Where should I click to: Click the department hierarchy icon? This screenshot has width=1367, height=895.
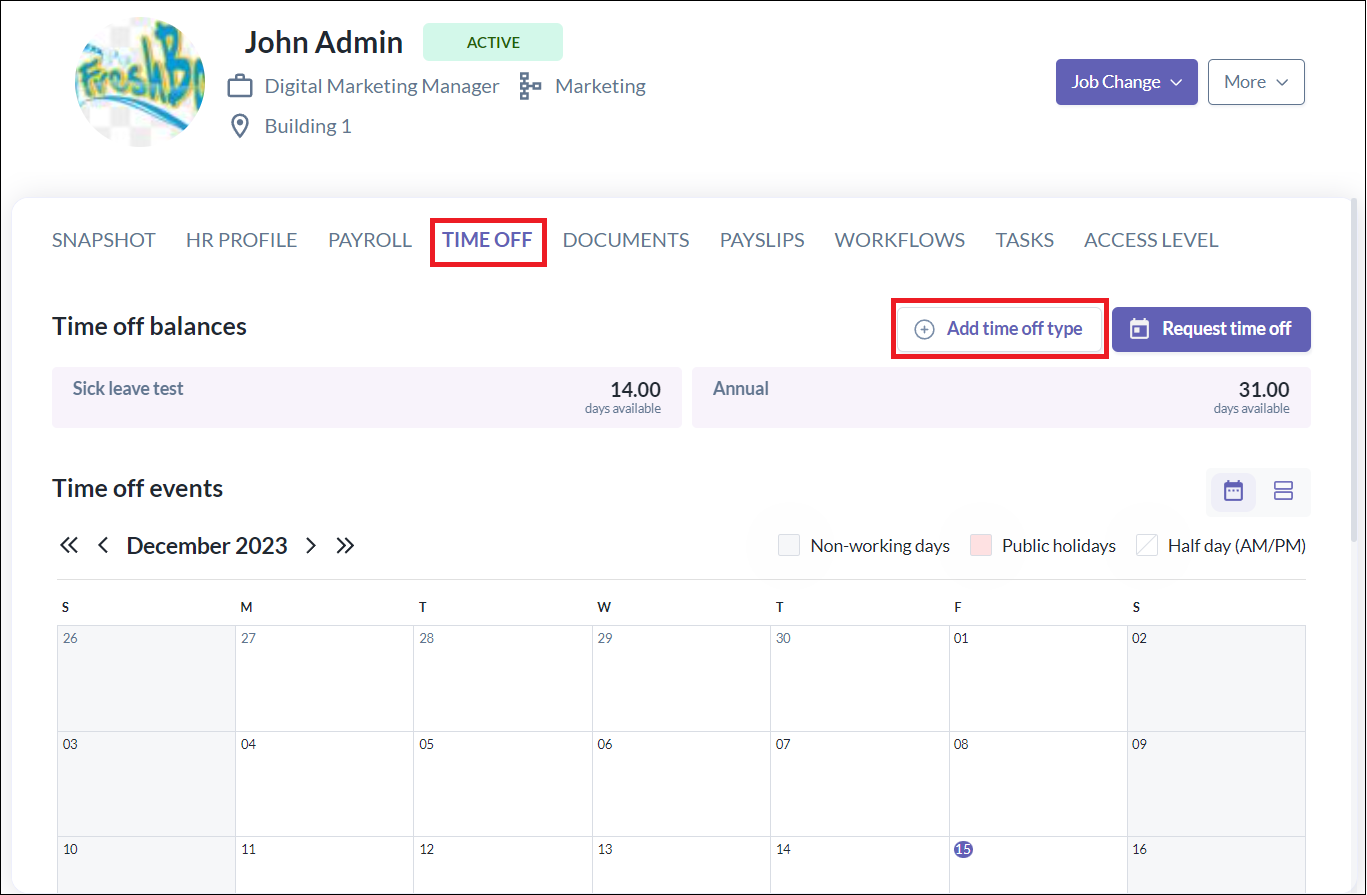pyautogui.click(x=530, y=86)
